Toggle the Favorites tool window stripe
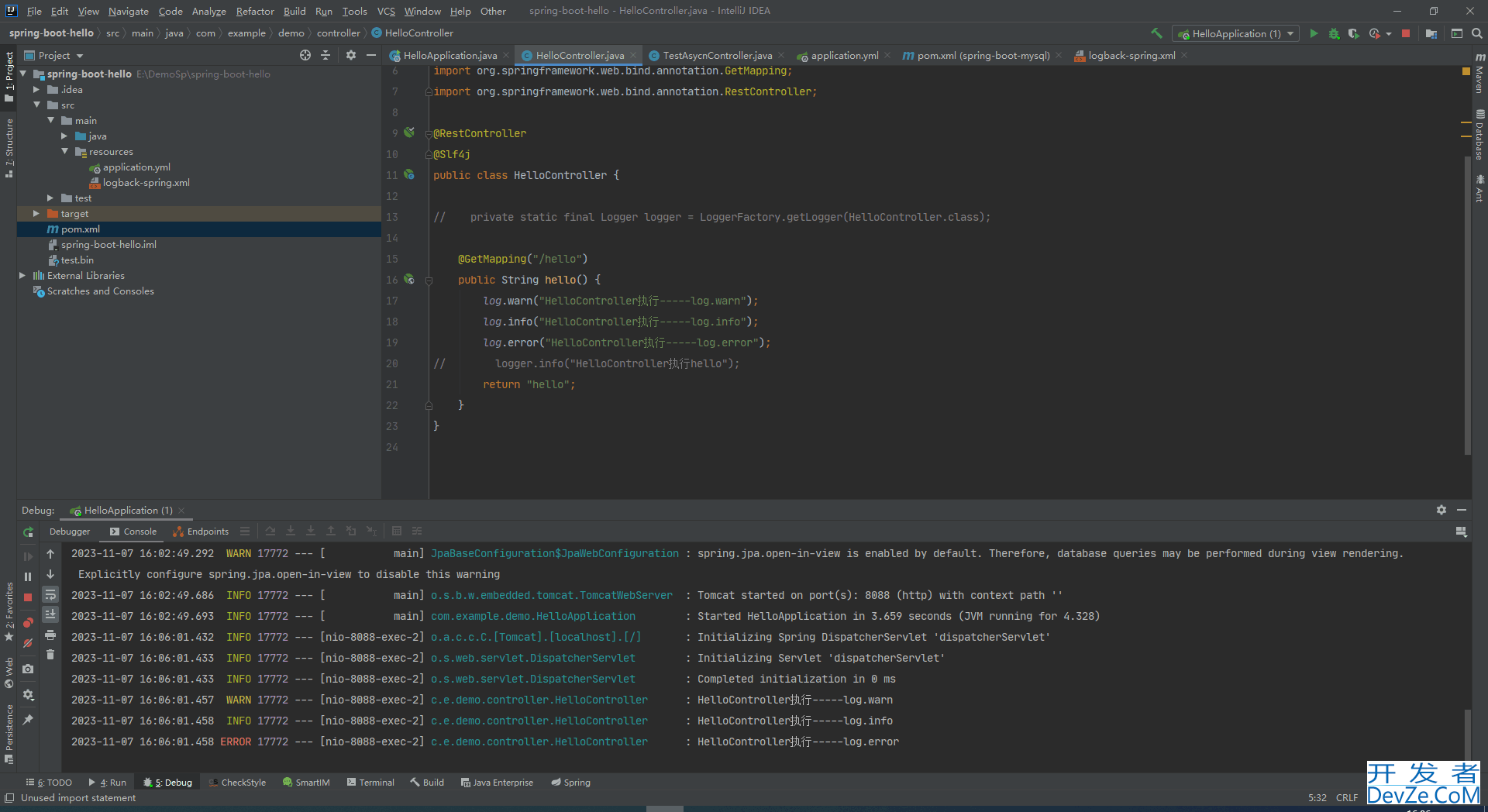The height and width of the screenshot is (812, 1488). click(9, 612)
